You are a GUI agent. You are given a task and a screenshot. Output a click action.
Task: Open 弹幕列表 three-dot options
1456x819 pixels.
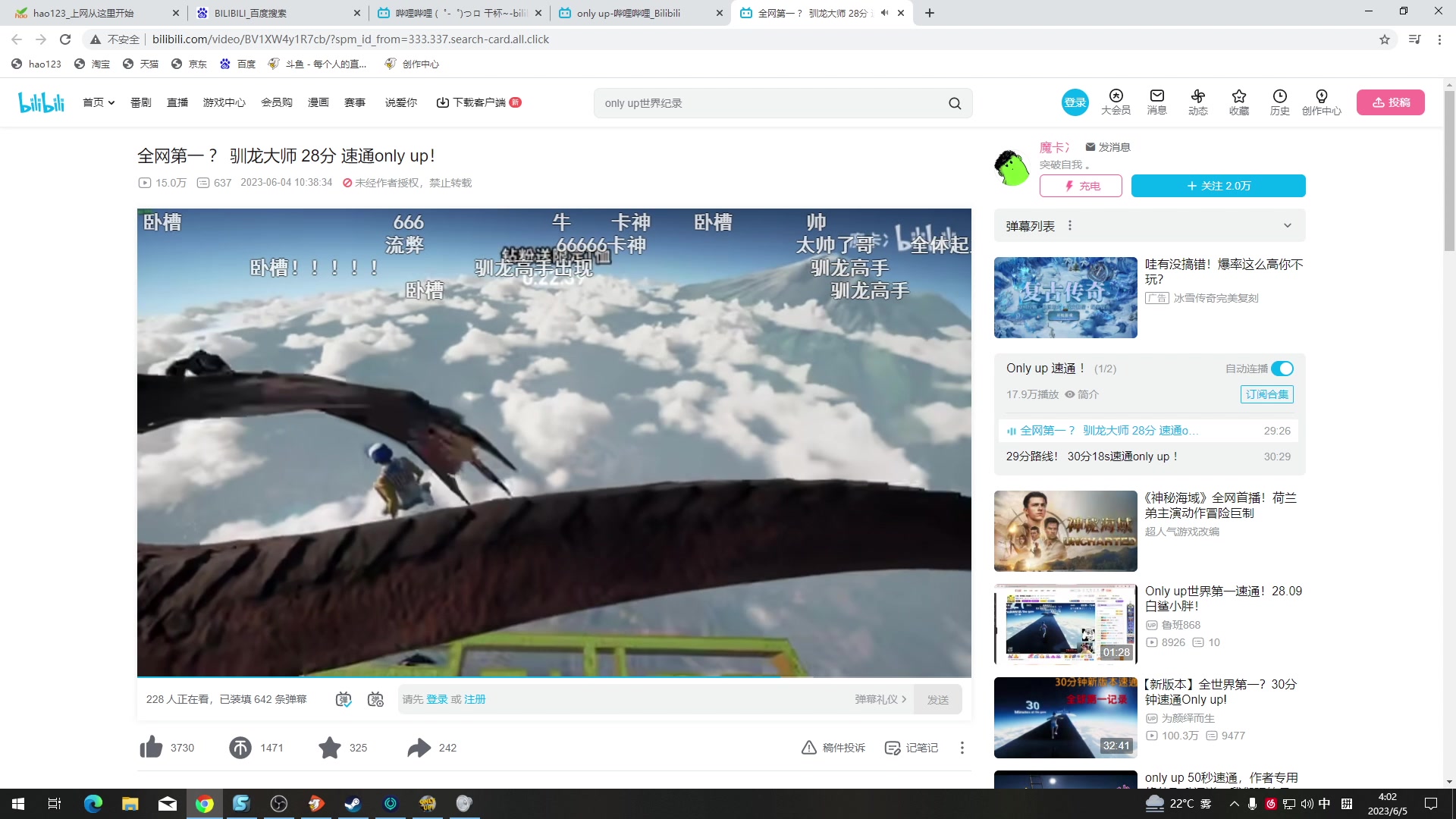(1069, 225)
